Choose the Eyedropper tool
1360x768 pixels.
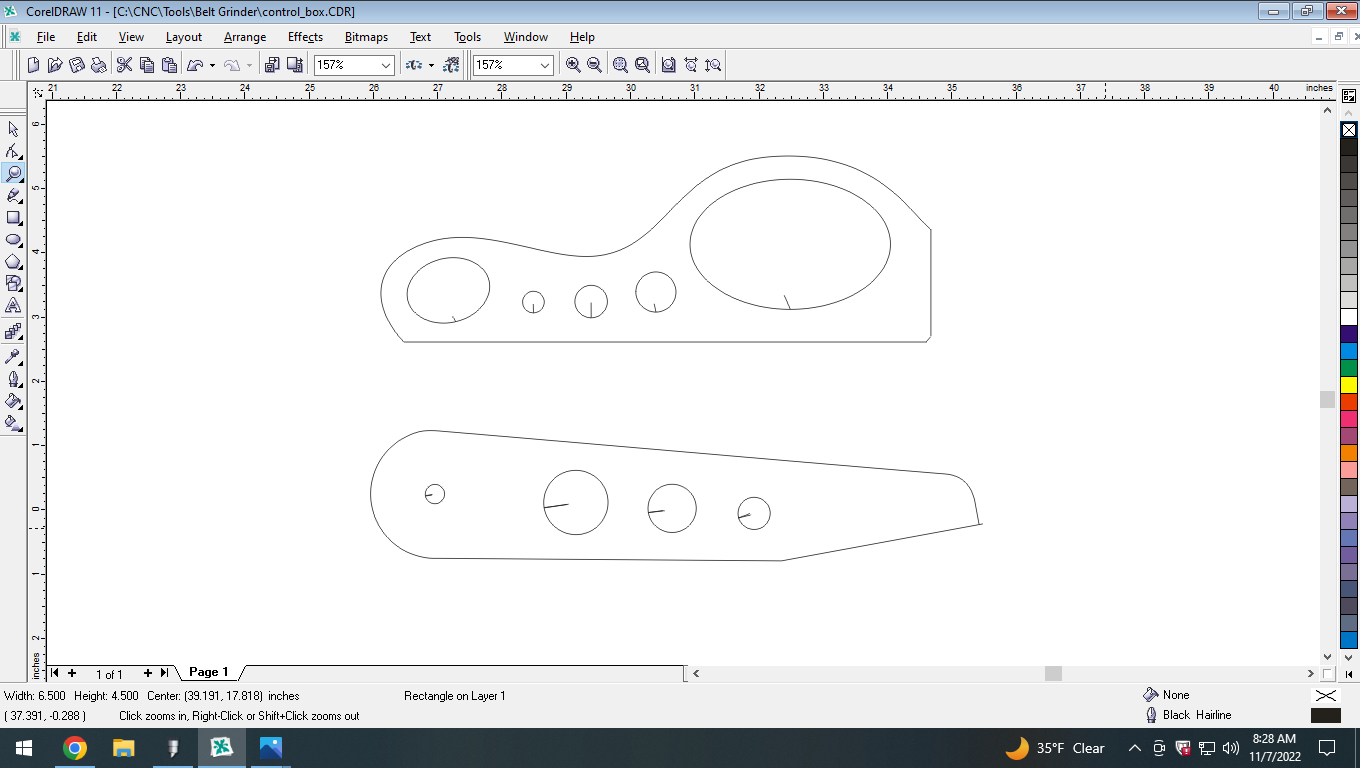pyautogui.click(x=13, y=355)
